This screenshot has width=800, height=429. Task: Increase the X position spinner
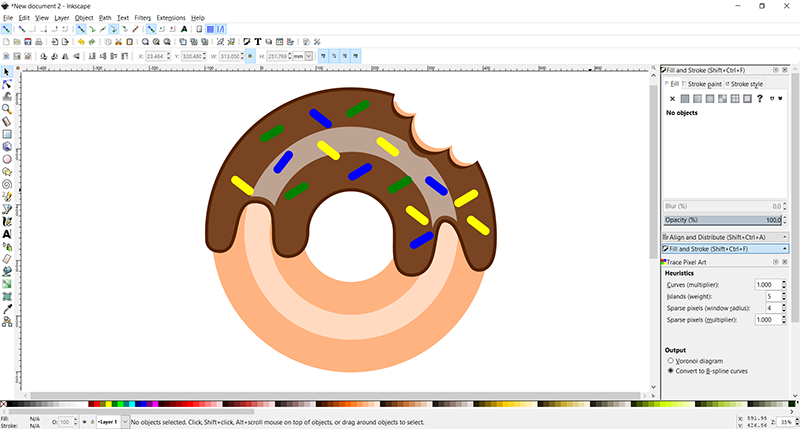(x=168, y=54)
